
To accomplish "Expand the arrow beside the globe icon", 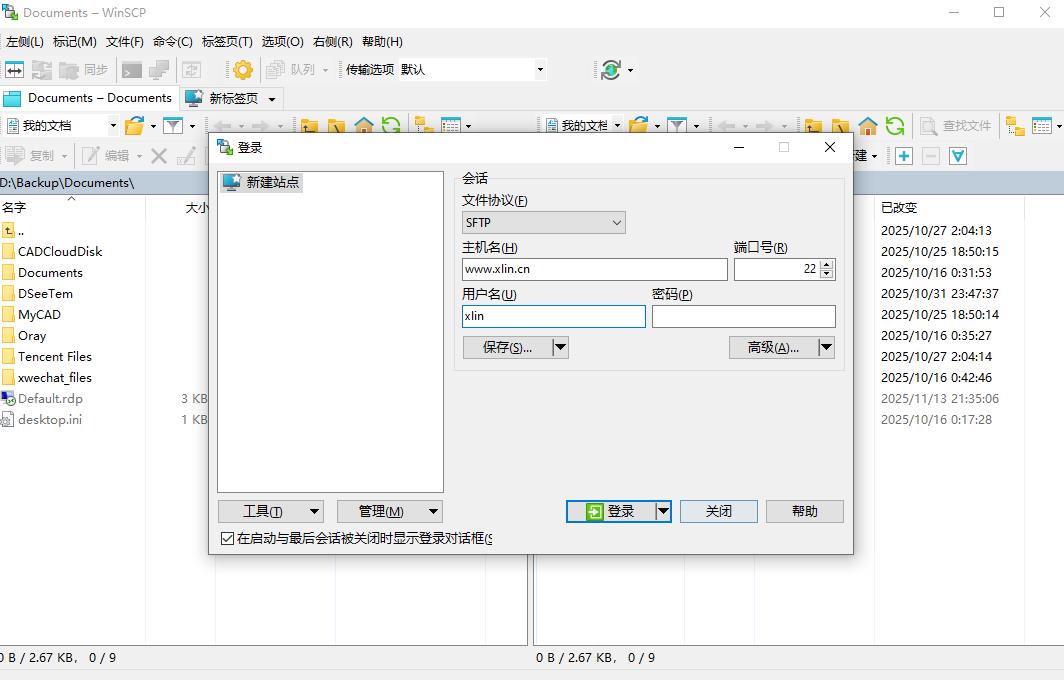I will point(630,70).
